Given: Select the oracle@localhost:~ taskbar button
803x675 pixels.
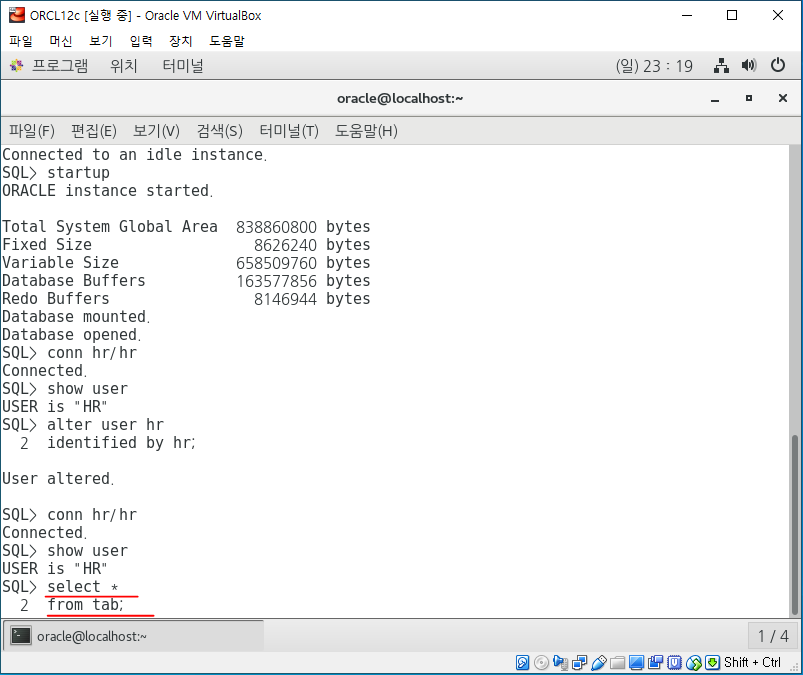Looking at the screenshot, I should [x=134, y=636].
